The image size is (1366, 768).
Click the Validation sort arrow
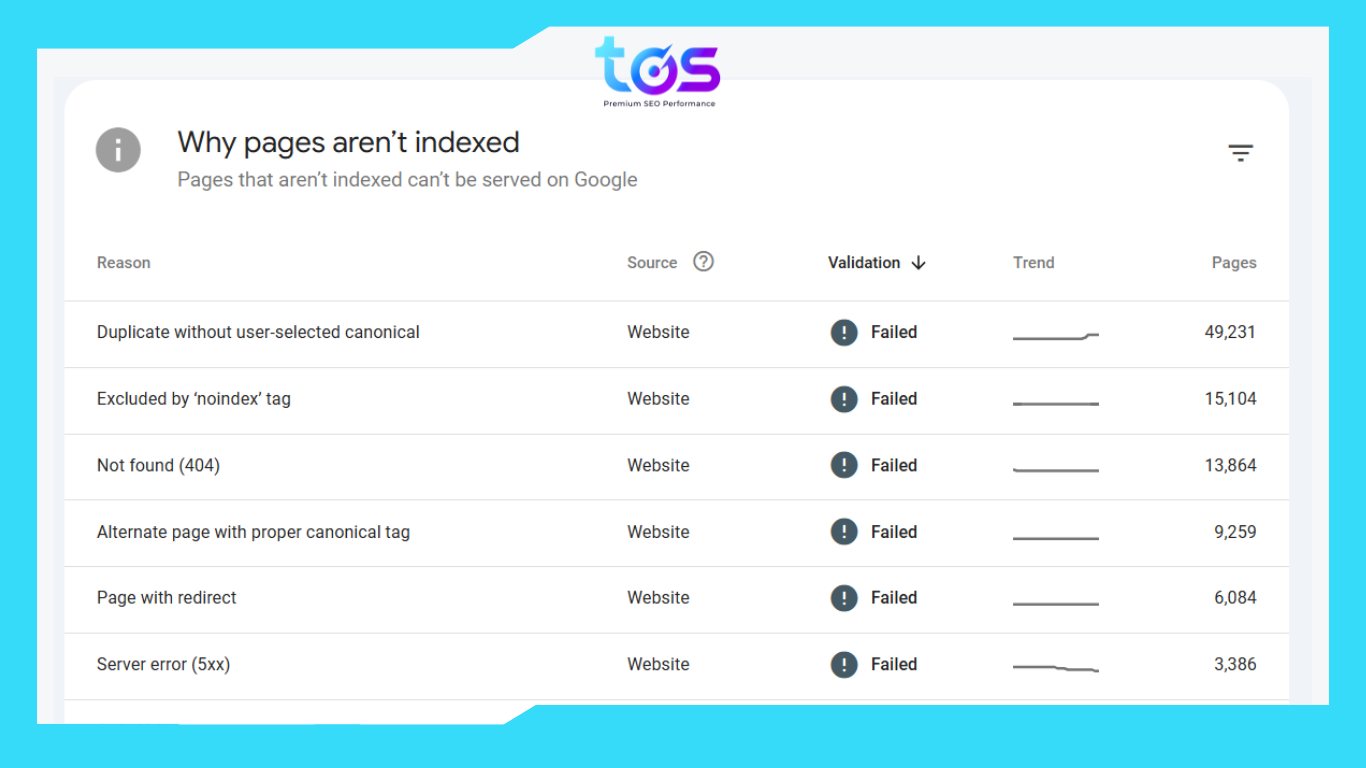919,263
